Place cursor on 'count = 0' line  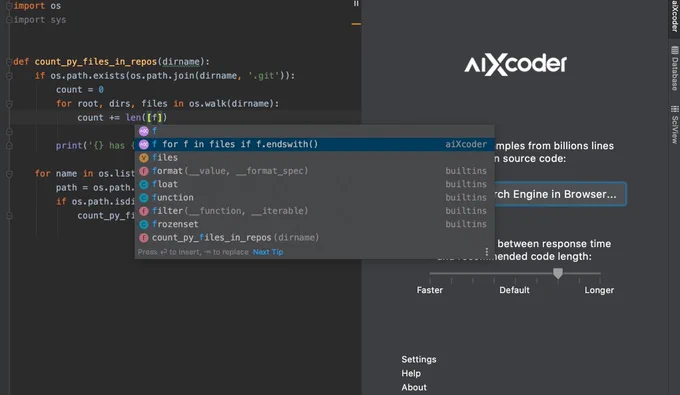80,90
